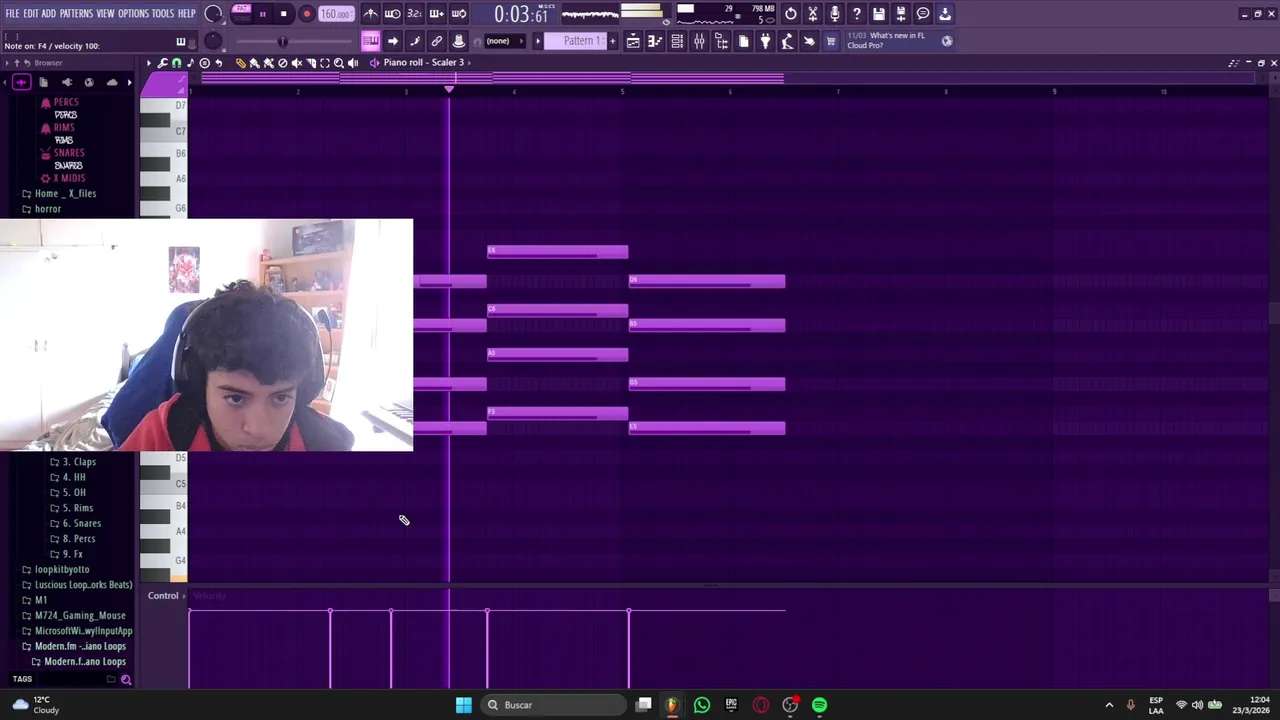Screen dimensions: 1280x720
Task: Enable the step edit arrow icon
Action: [x=392, y=41]
